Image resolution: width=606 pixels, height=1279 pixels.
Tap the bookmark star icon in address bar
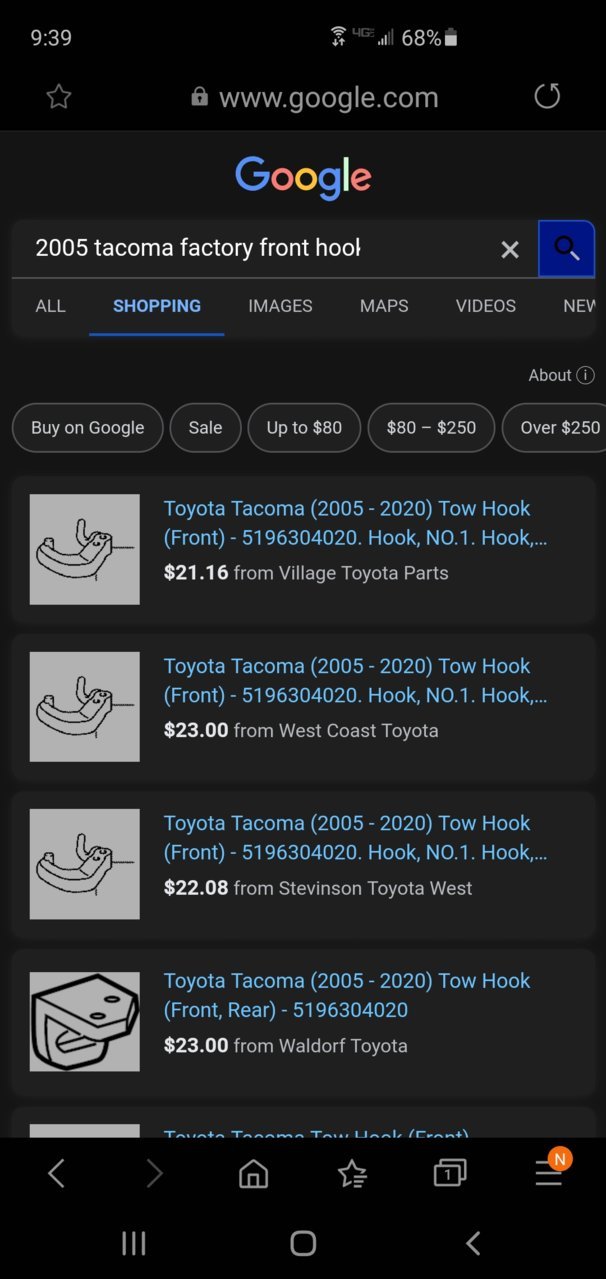(59, 96)
